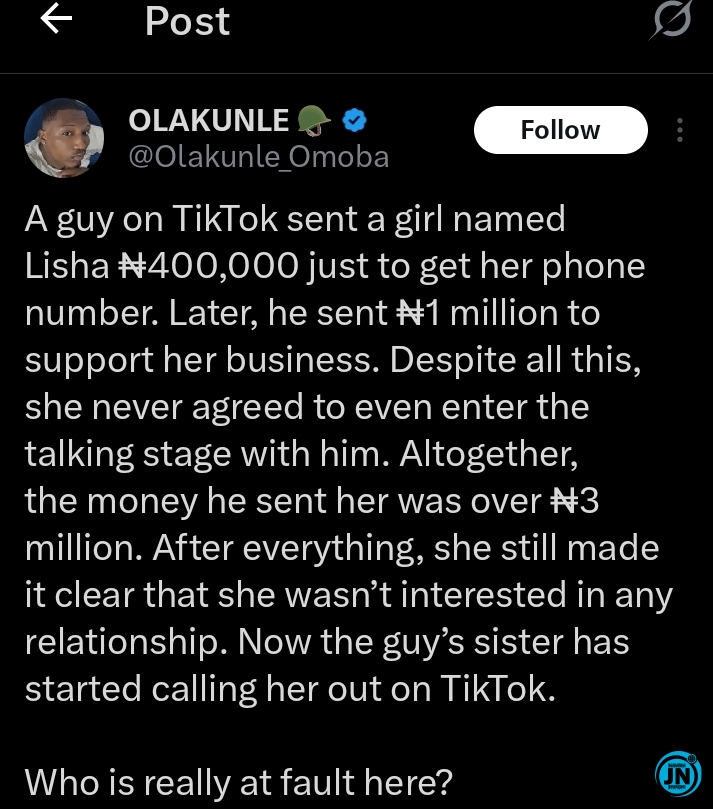This screenshot has height=809, width=713.
Task: Follow the OLAKUNLE account
Action: pos(560,131)
